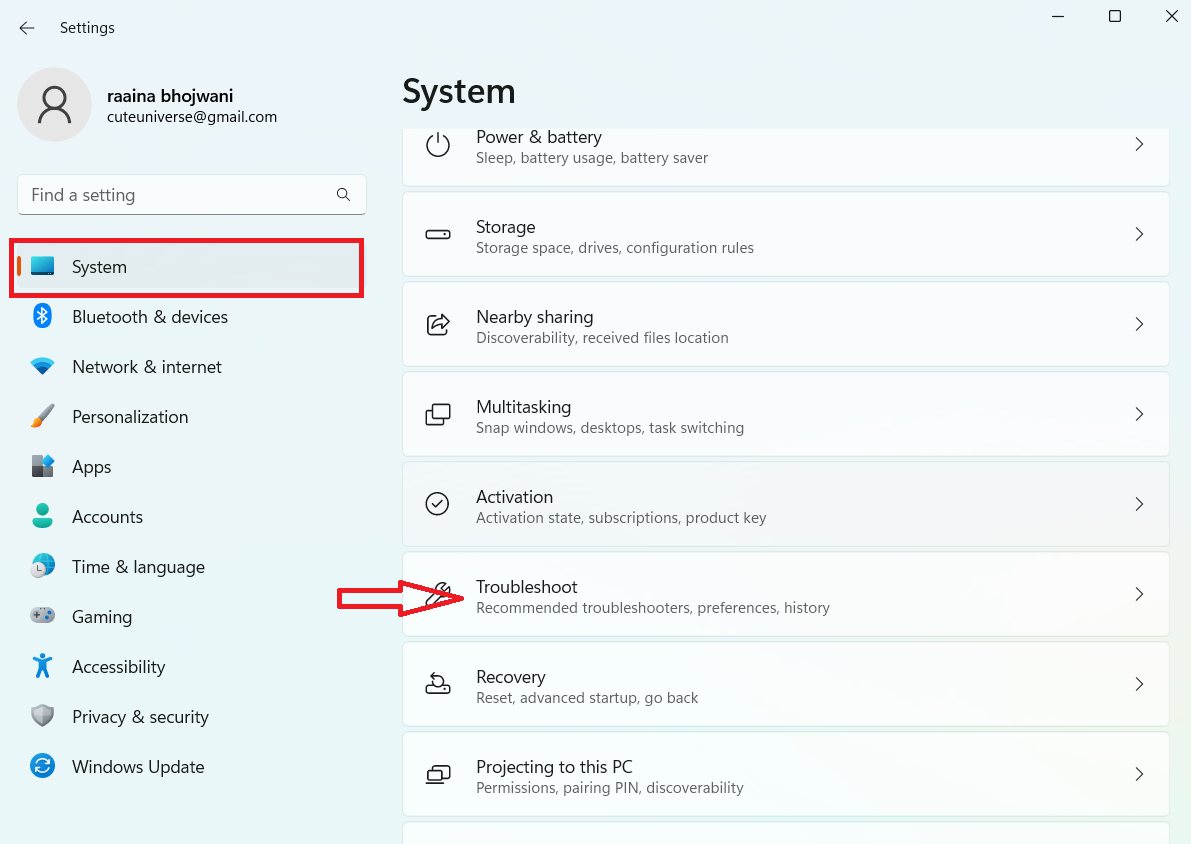Viewport: 1191px width, 844px height.
Task: Click the Windows Update sync icon
Action: pos(42,767)
